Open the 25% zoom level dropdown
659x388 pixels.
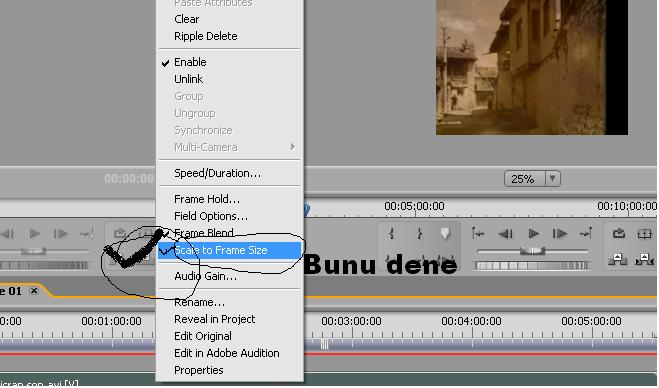click(552, 179)
